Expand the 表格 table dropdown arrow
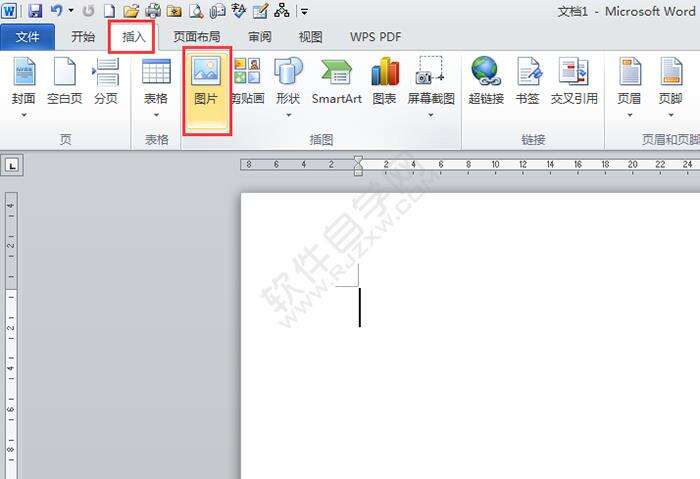Screen dimensions: 700x479 (x=156, y=115)
